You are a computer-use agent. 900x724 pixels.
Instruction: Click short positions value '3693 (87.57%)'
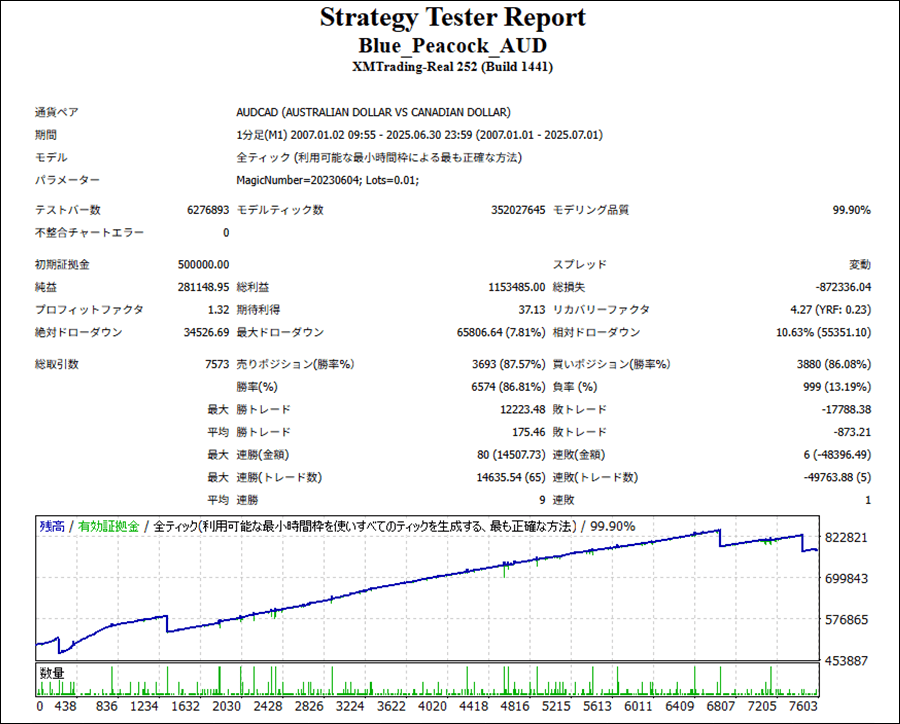click(x=509, y=365)
